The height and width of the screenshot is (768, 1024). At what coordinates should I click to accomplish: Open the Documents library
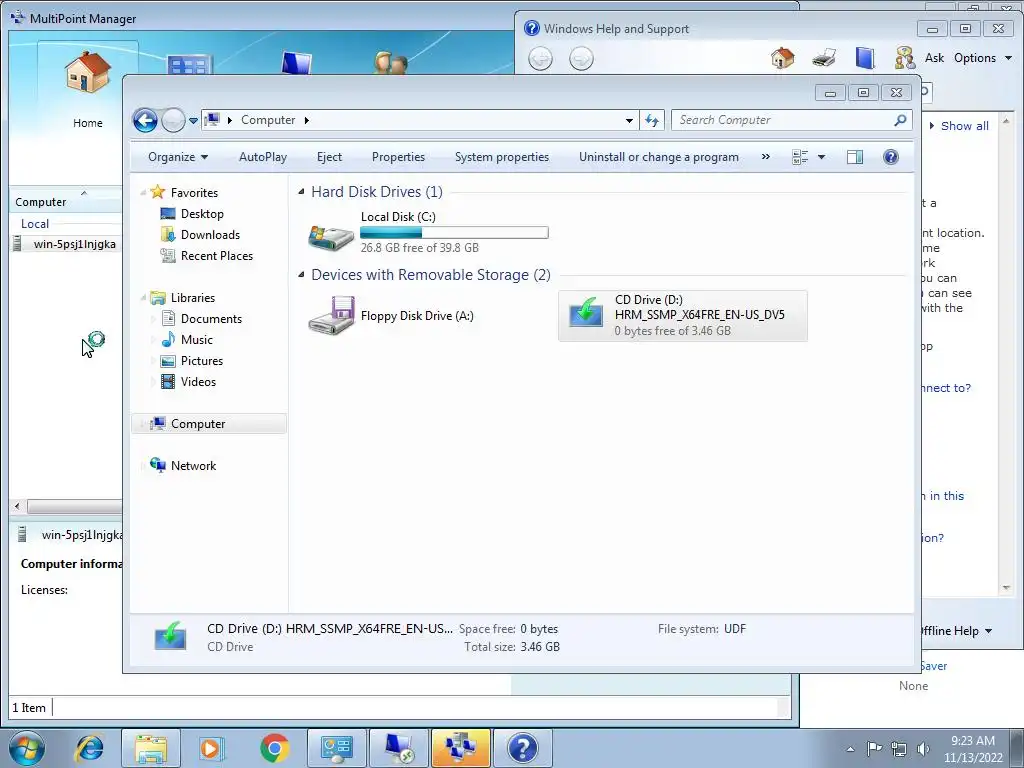point(211,319)
